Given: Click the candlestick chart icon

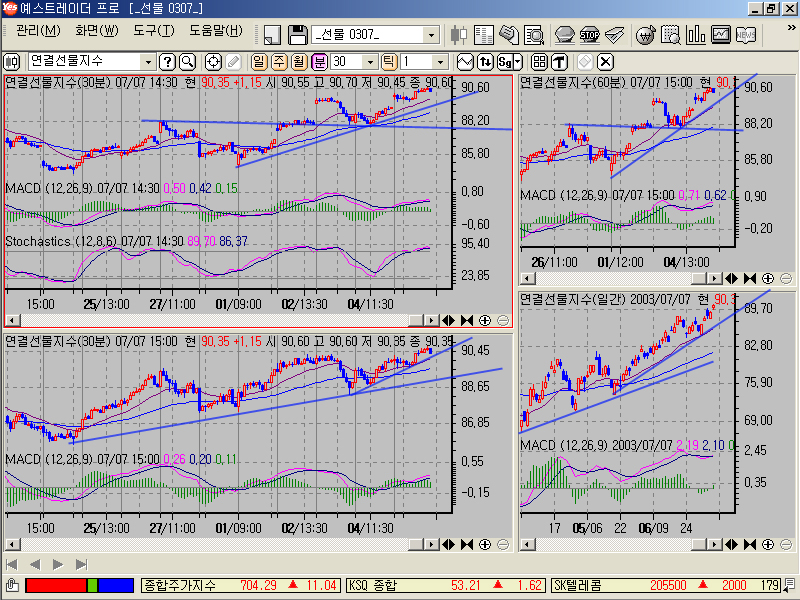Looking at the screenshot, I should point(461,35).
